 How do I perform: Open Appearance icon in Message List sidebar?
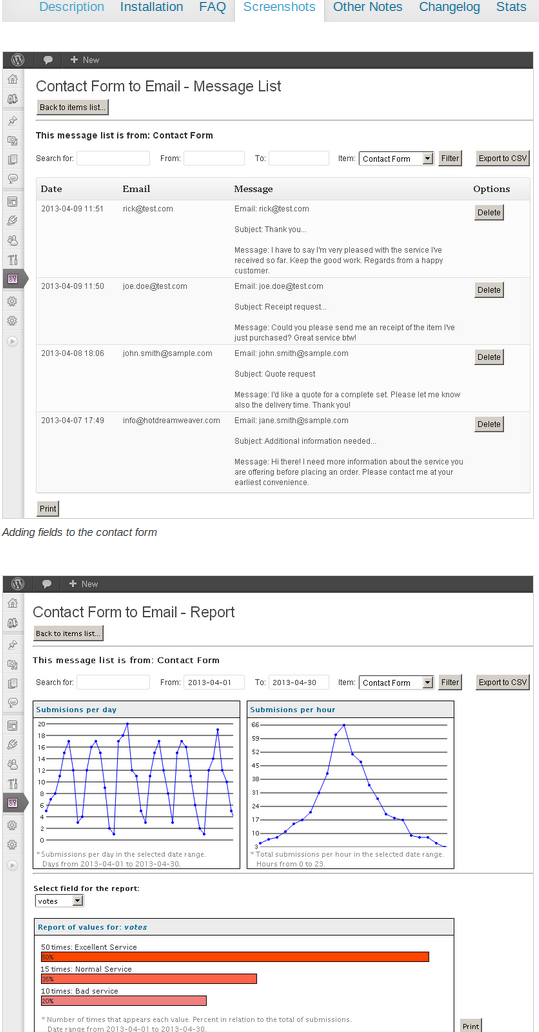[x=13, y=201]
